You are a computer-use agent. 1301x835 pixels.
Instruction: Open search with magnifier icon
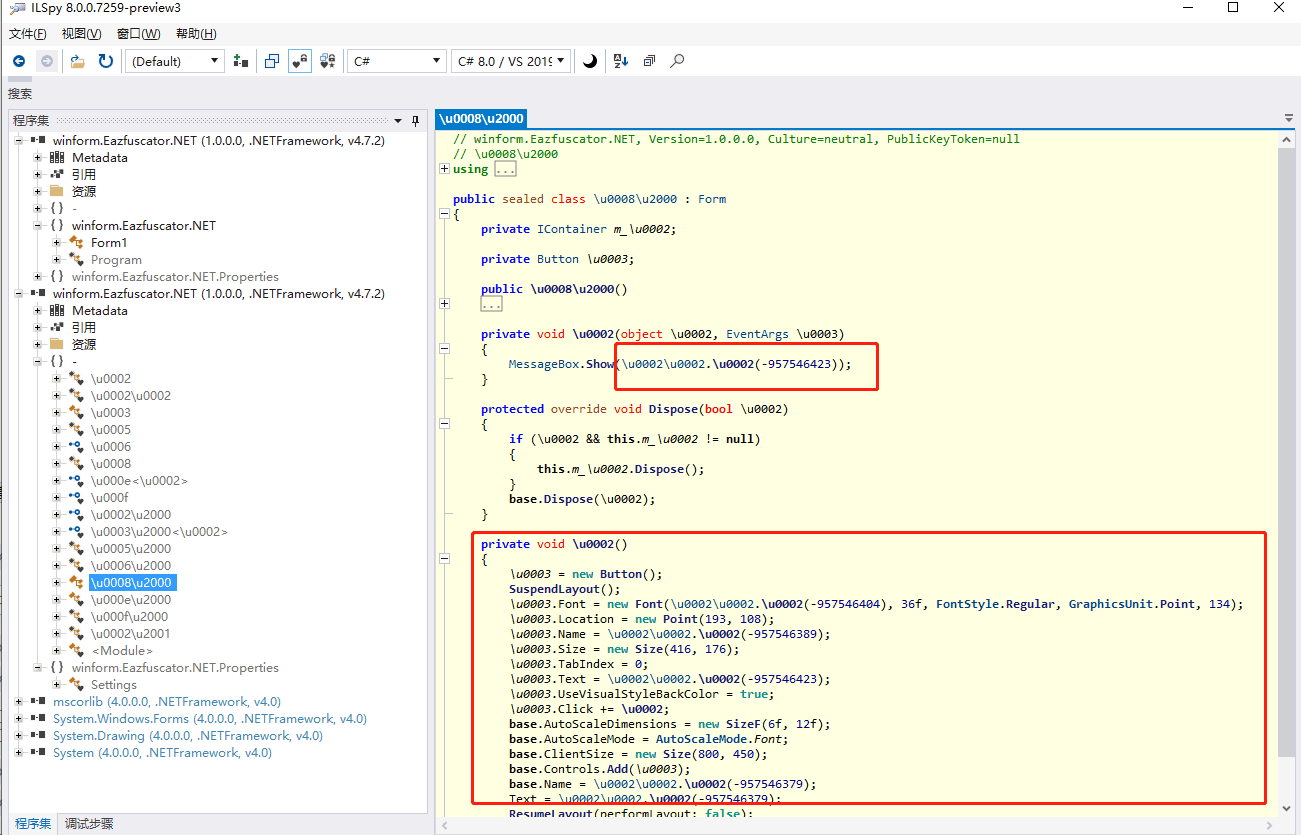pos(677,61)
